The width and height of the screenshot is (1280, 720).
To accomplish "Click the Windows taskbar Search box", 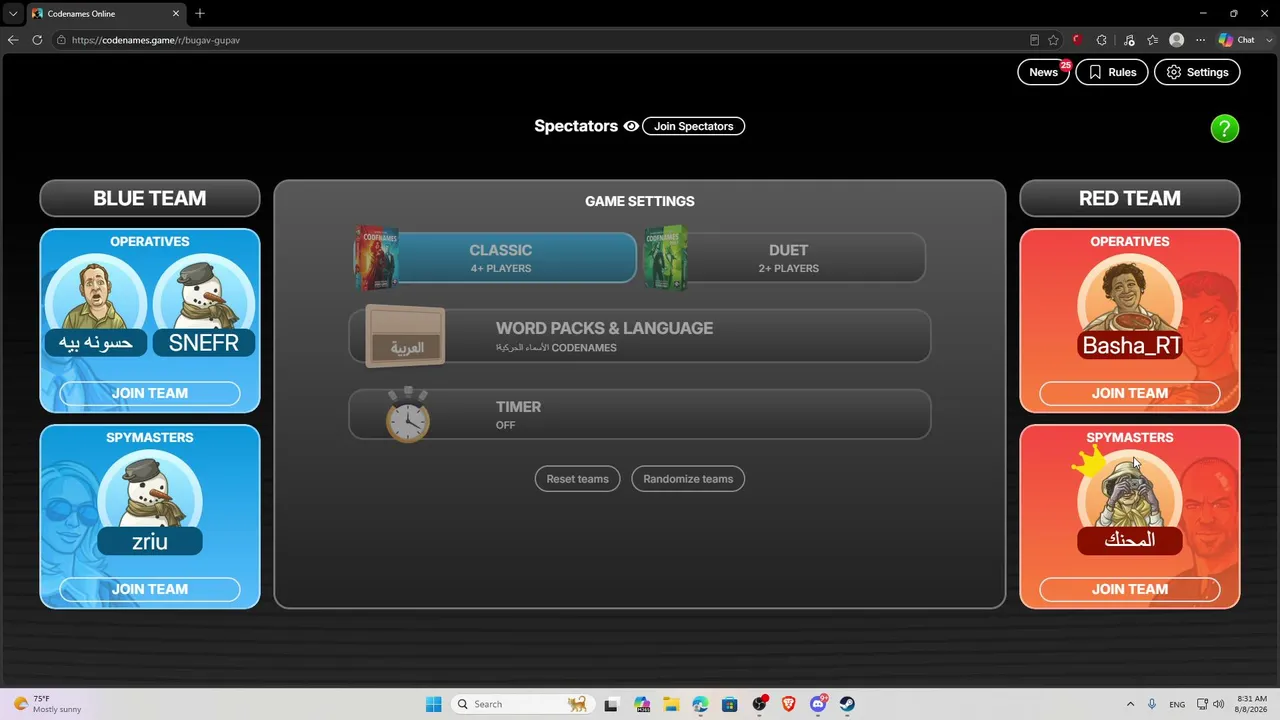I will pyautogui.click(x=521, y=704).
